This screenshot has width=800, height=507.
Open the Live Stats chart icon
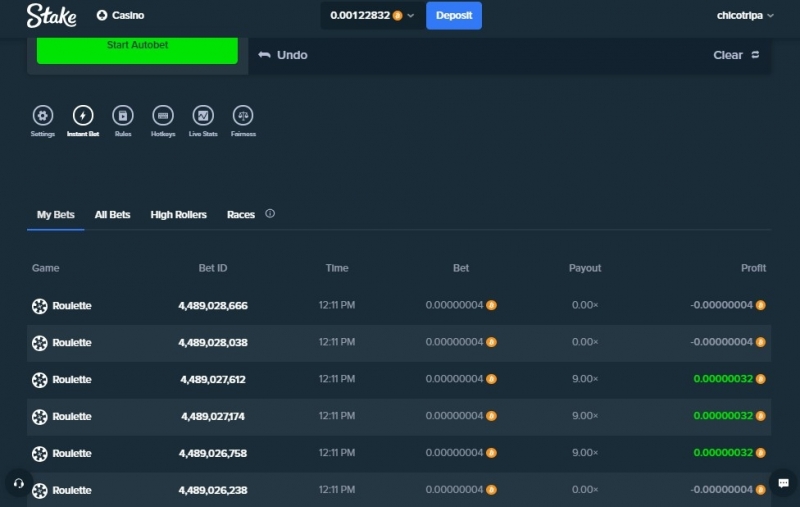[x=203, y=116]
